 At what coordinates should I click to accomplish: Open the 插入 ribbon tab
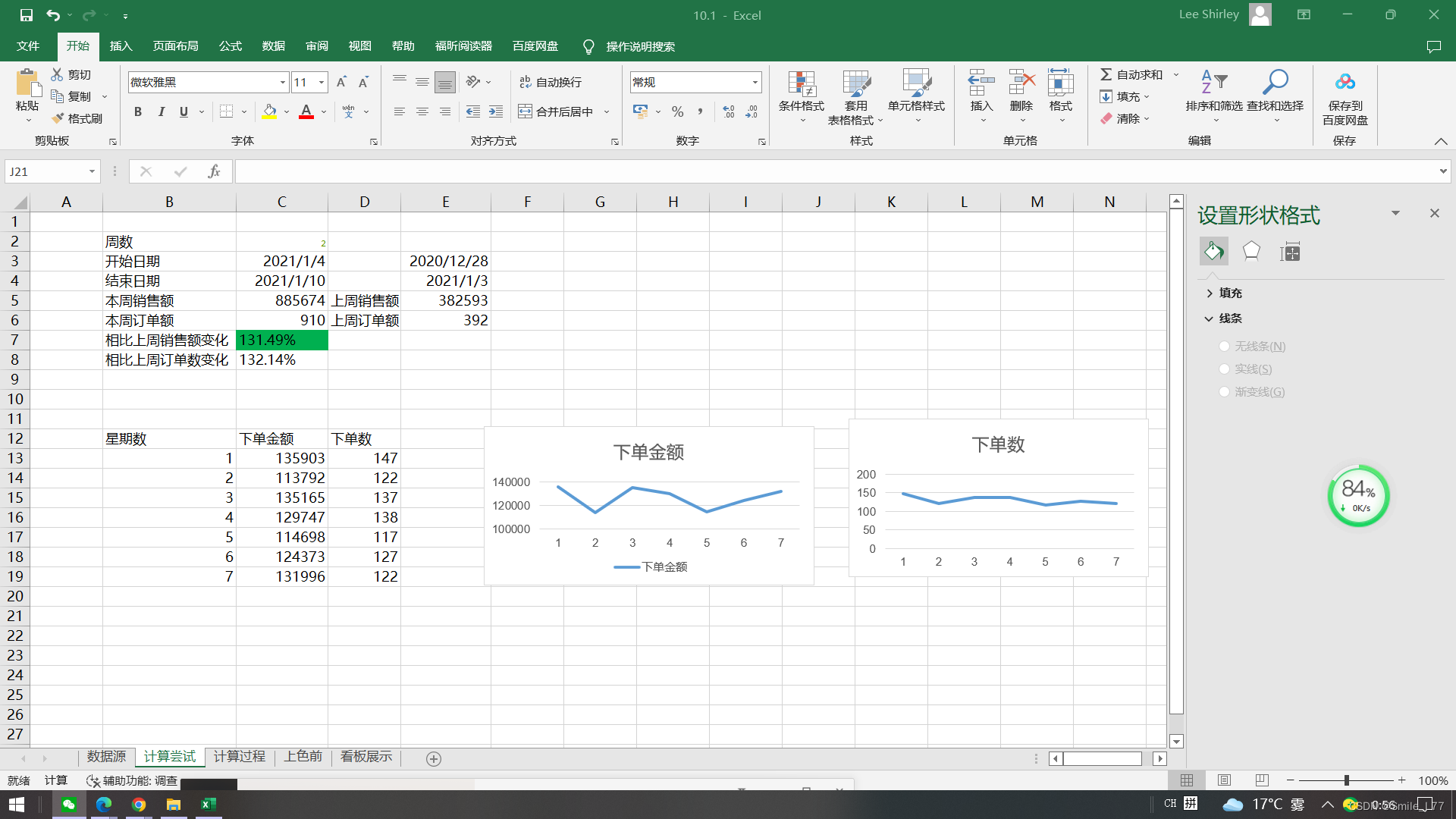pyautogui.click(x=121, y=46)
